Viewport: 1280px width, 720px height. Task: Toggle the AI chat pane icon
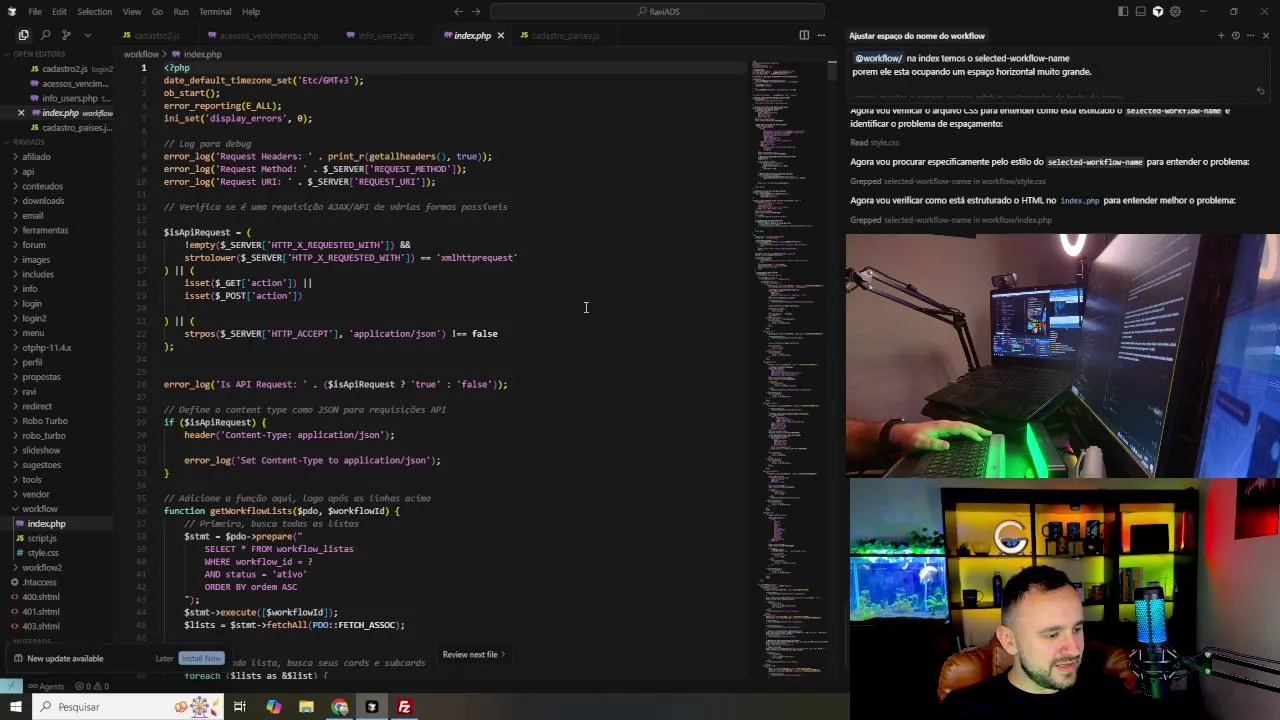1158,11
